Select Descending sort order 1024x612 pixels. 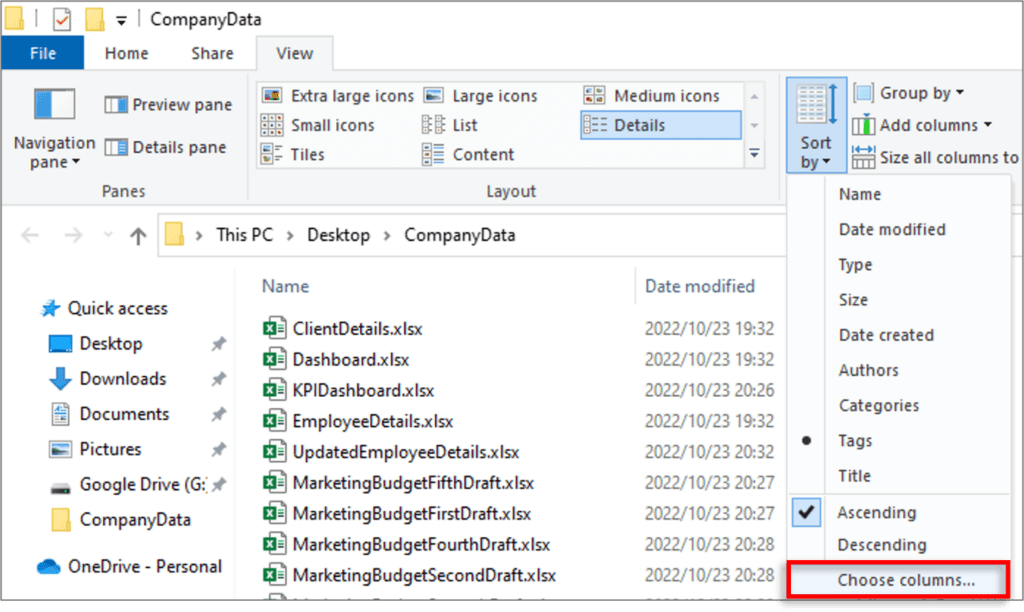click(x=876, y=545)
